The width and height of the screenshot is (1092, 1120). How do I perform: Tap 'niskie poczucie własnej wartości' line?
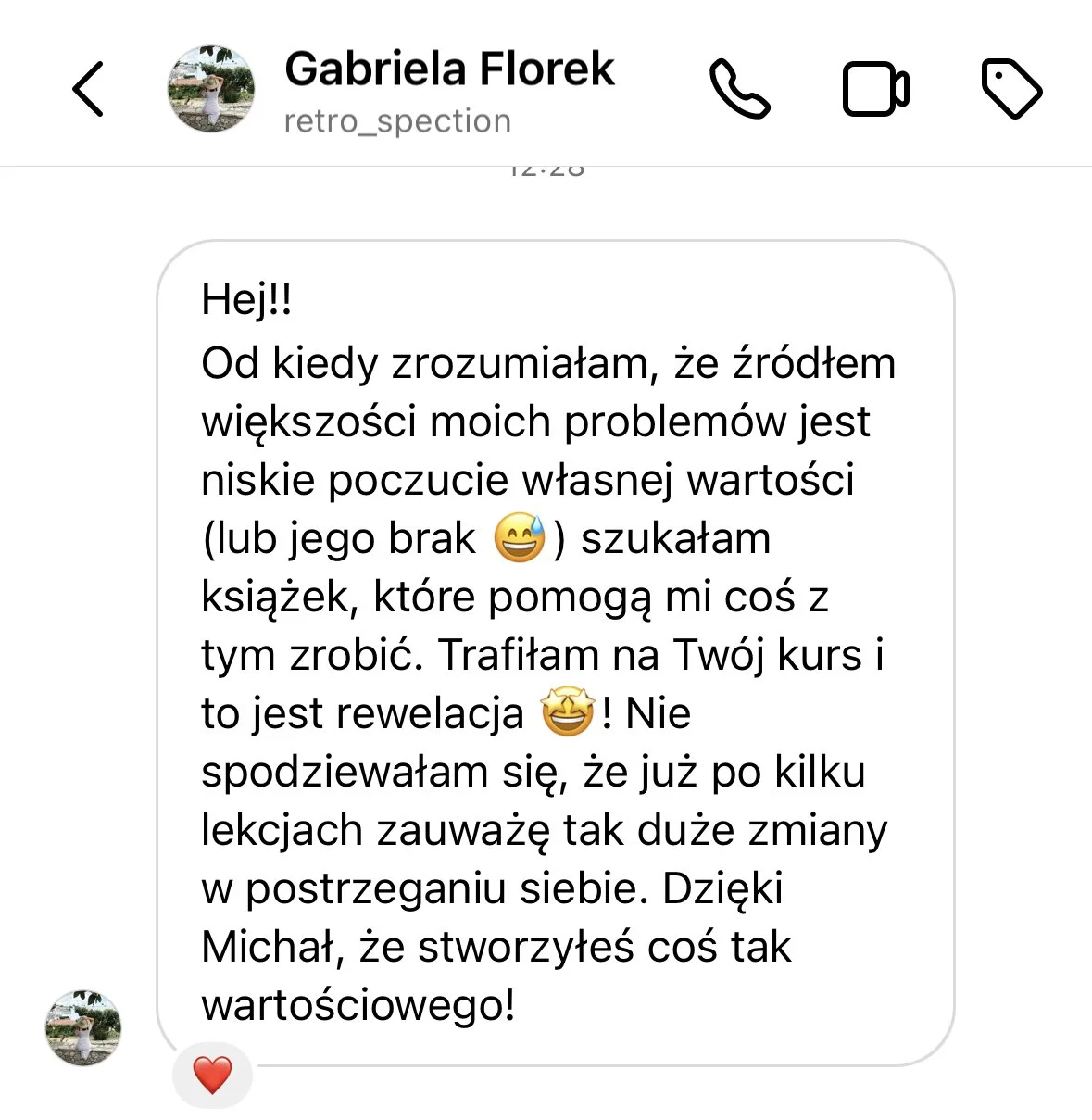pyautogui.click(x=528, y=480)
